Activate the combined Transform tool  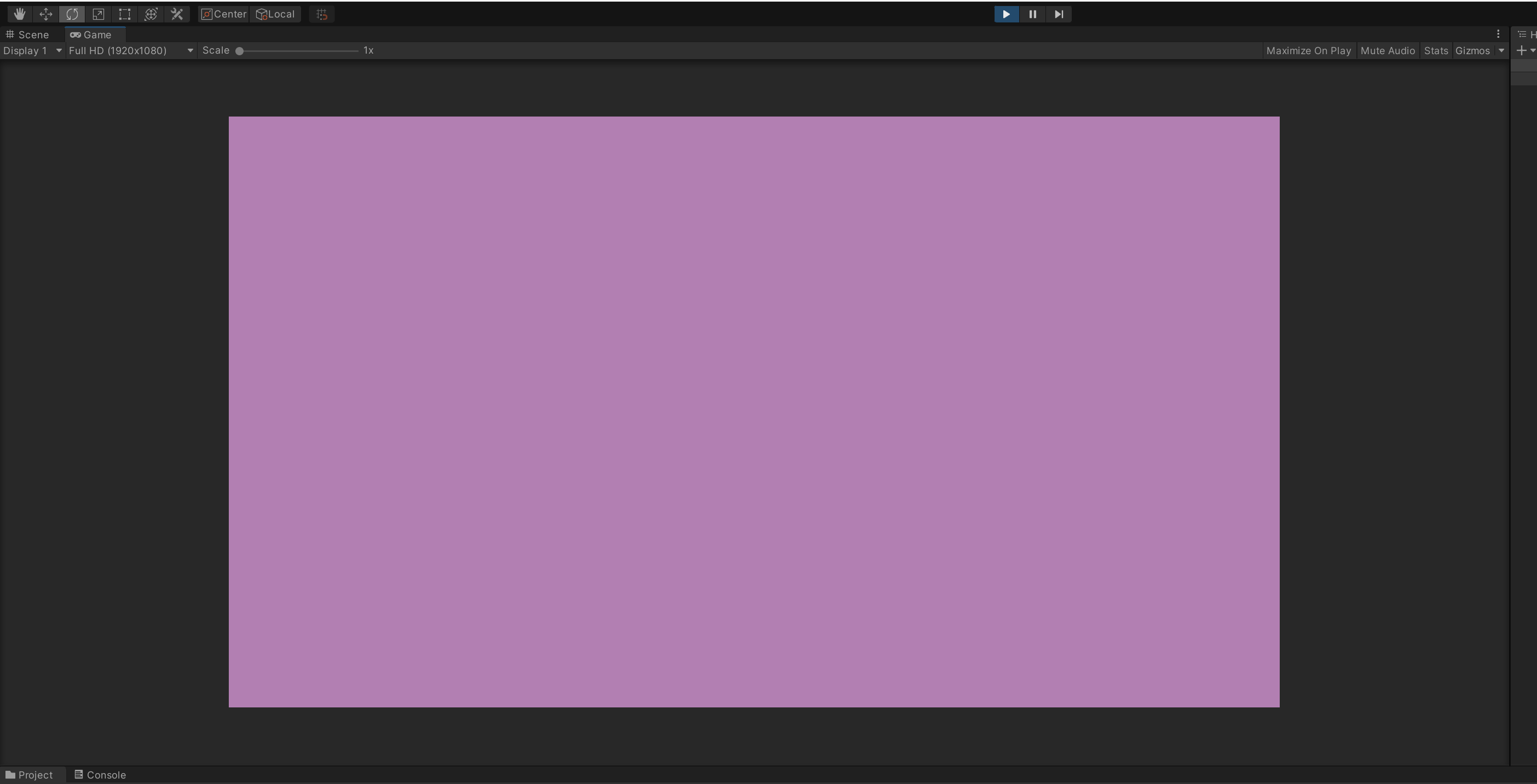pos(151,14)
